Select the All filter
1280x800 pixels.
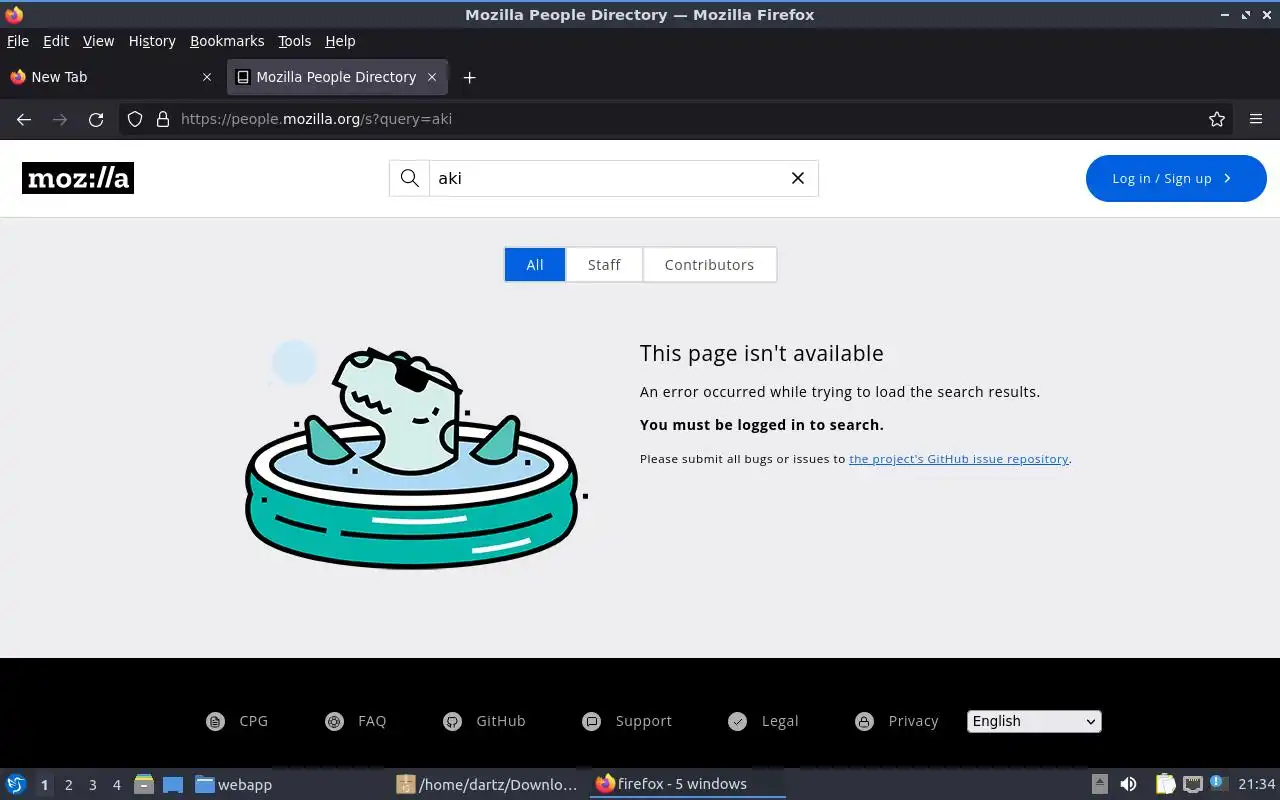(535, 265)
